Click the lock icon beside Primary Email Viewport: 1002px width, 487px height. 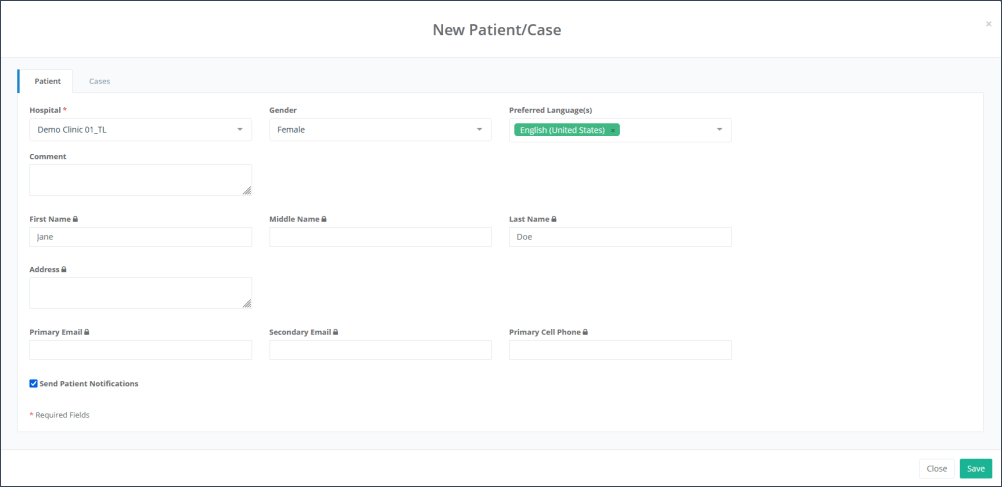[87, 332]
